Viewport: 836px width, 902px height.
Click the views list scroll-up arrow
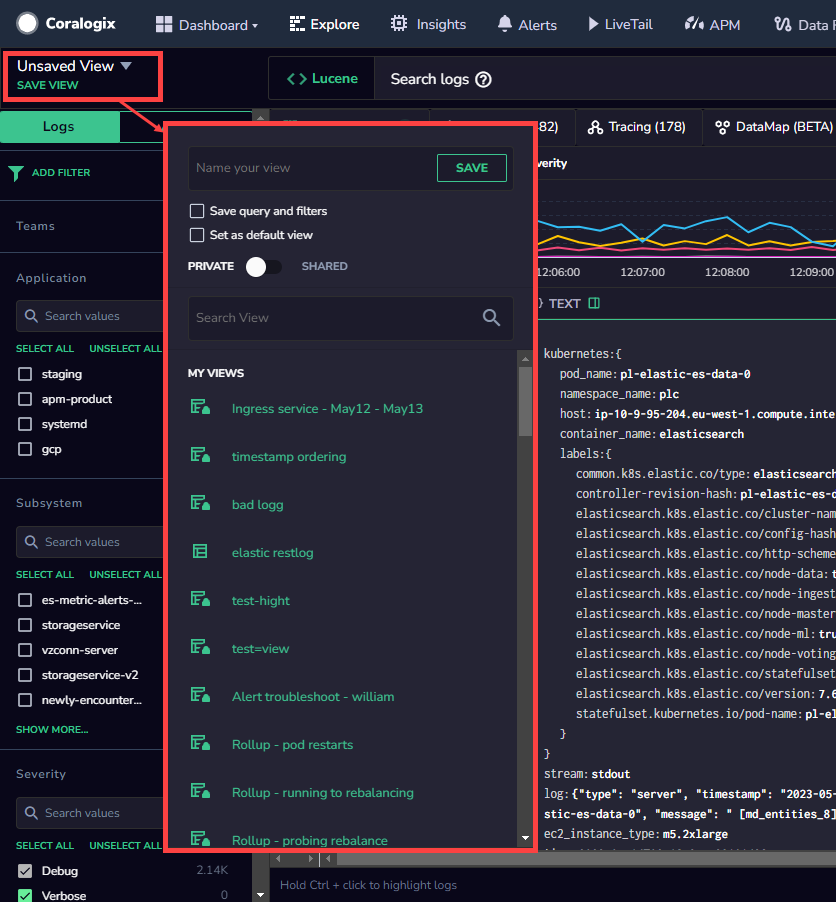[x=525, y=359]
